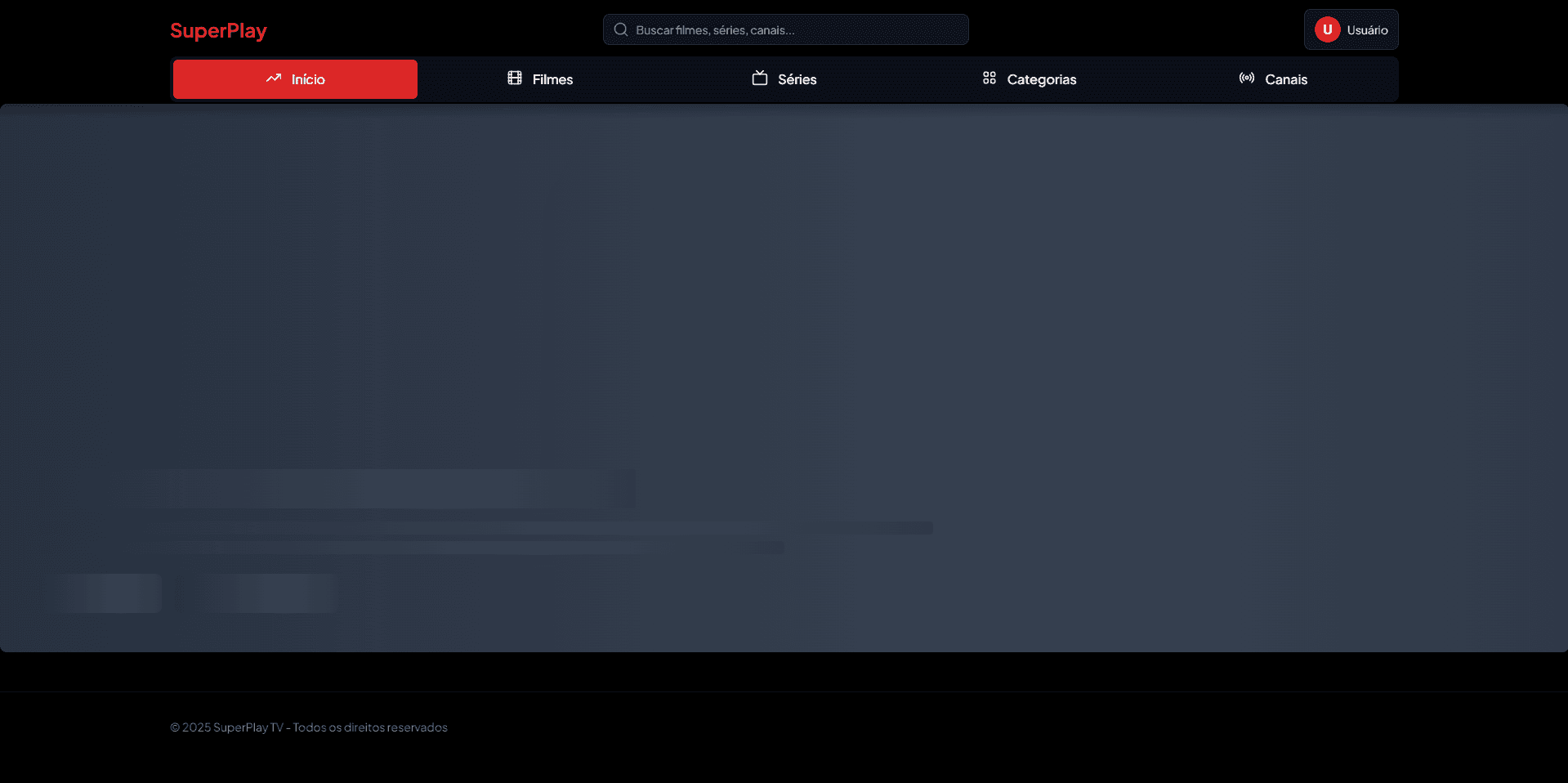This screenshot has height=783, width=1568.
Task: Click the magnifying glass search icon
Action: (x=621, y=30)
